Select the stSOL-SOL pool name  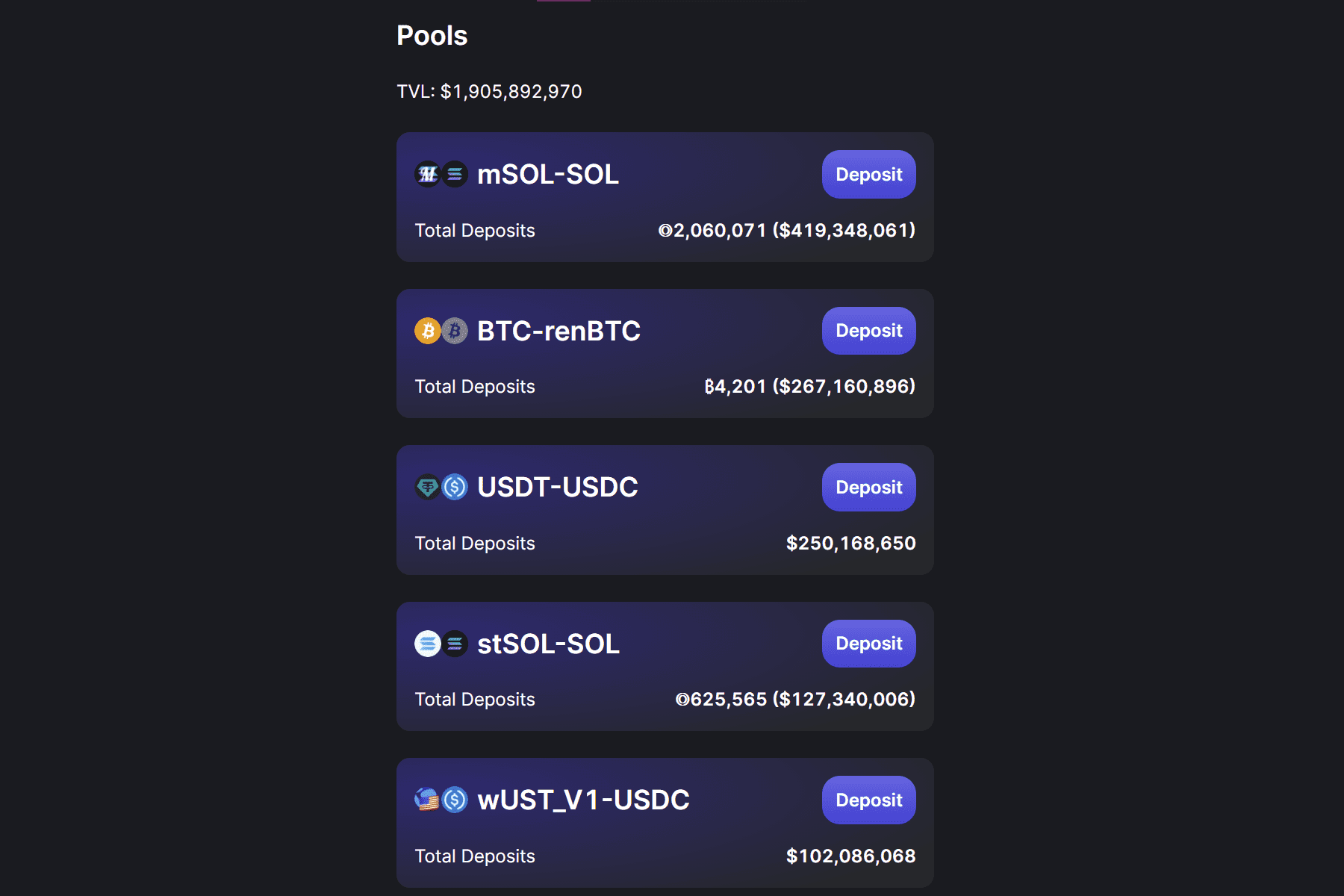[548, 644]
